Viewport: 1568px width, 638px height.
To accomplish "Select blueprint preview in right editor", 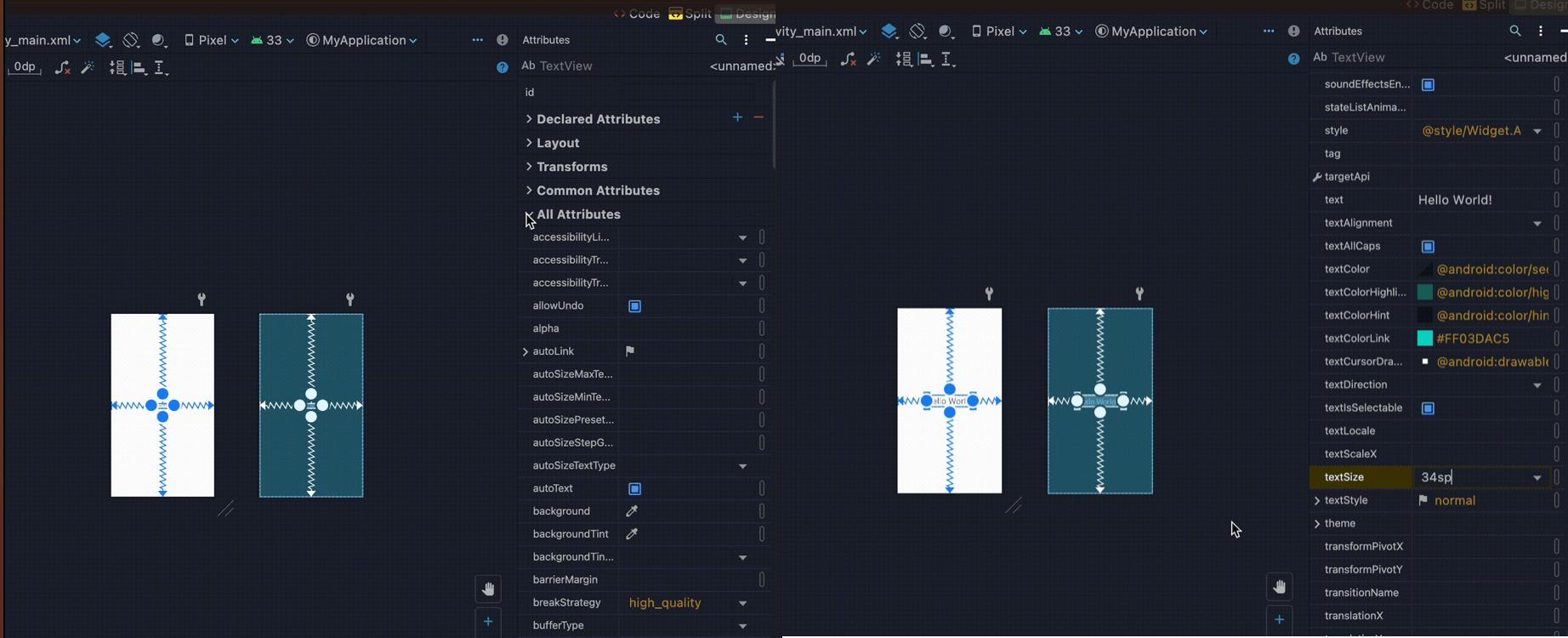I will click(x=1100, y=401).
